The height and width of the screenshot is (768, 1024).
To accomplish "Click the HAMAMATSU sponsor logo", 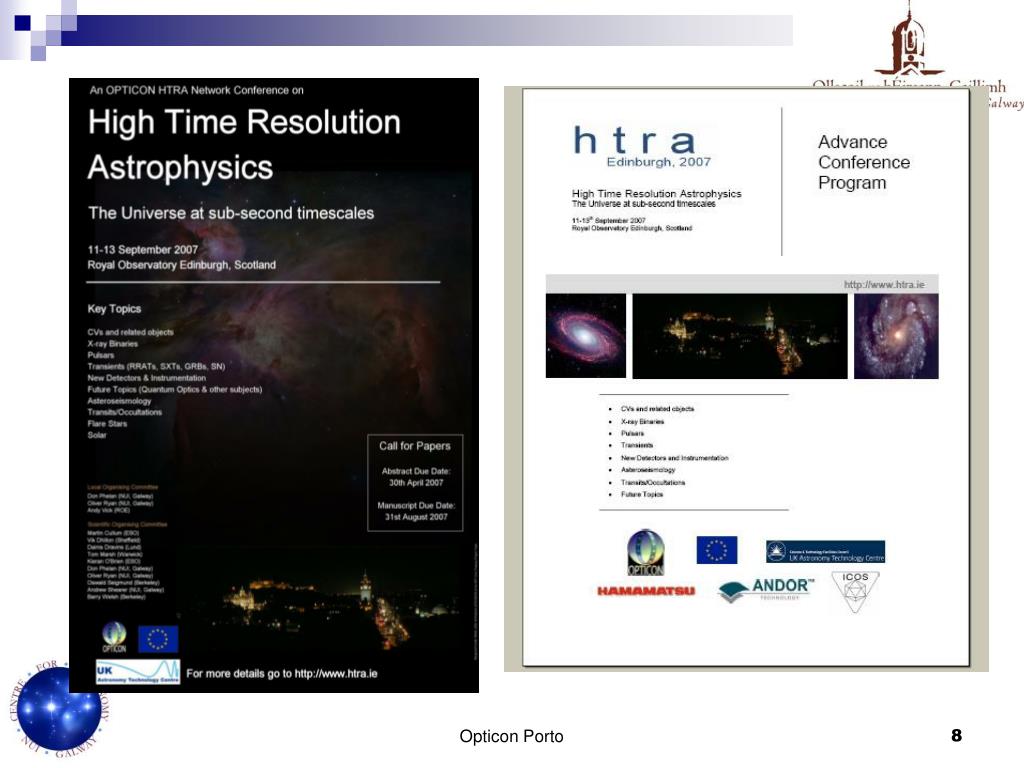I will (x=646, y=591).
